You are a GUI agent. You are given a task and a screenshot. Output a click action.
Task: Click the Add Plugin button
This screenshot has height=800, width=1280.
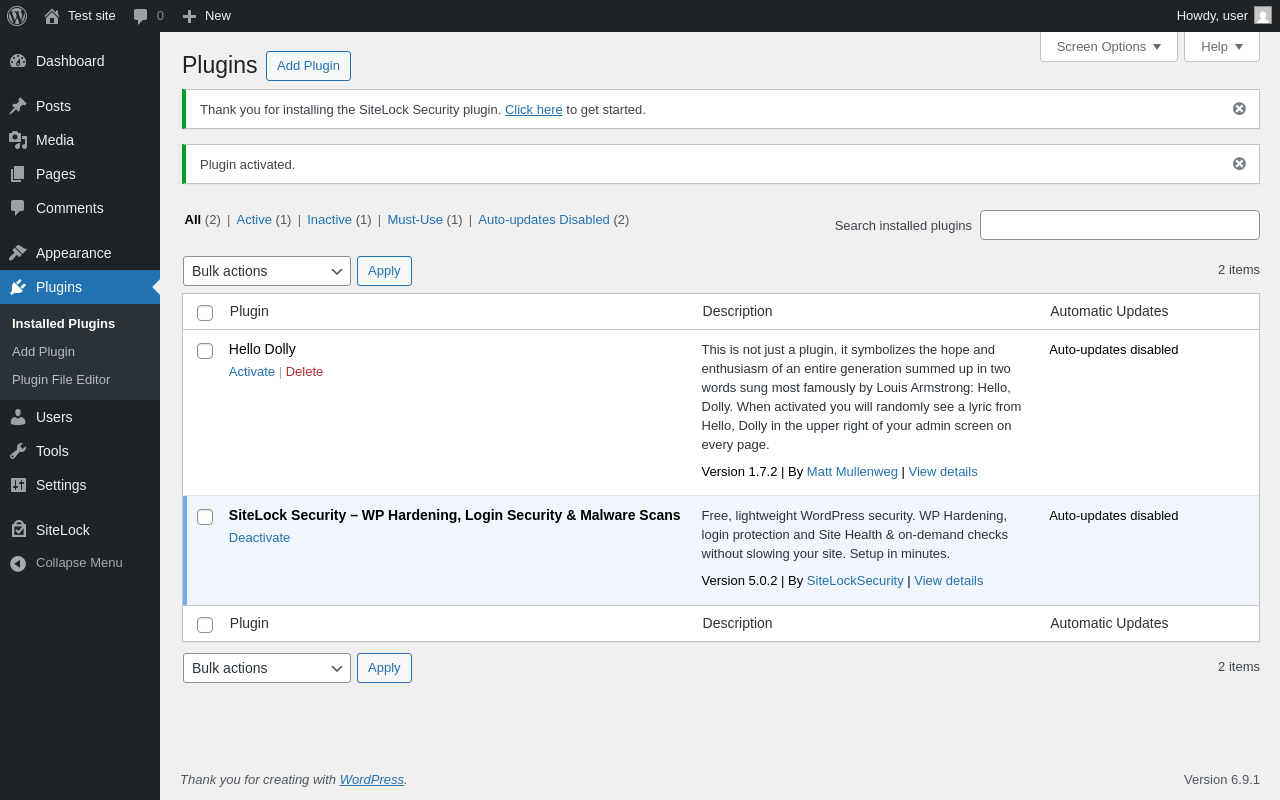(x=308, y=66)
